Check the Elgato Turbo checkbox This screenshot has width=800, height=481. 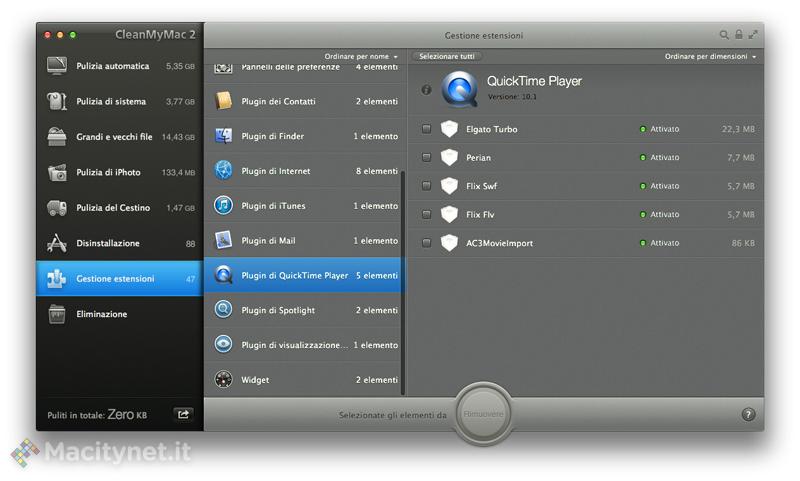point(427,129)
